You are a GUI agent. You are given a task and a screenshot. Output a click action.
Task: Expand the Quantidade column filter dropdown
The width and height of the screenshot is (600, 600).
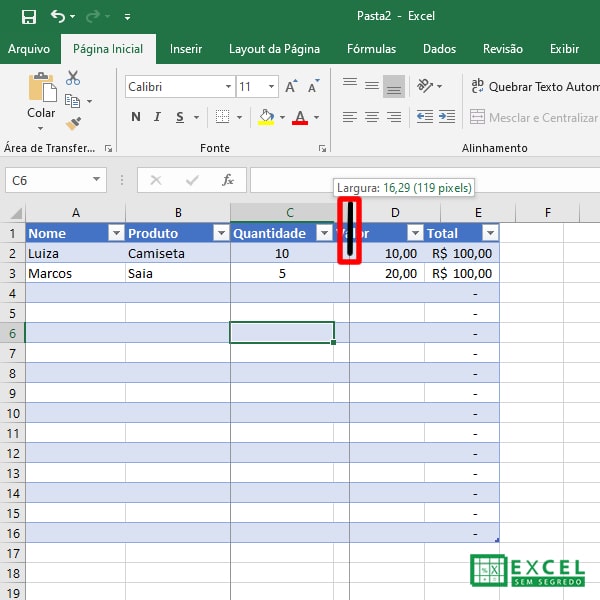pyautogui.click(x=323, y=233)
